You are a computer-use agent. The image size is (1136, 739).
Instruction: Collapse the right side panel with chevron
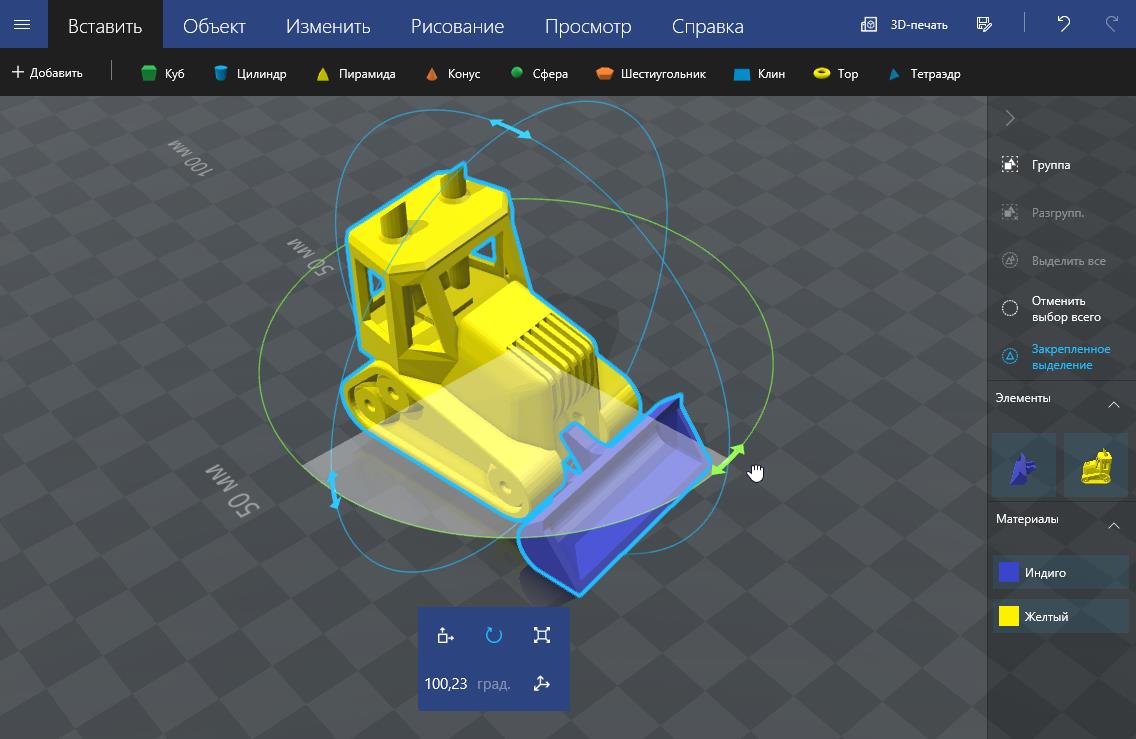tap(1010, 118)
